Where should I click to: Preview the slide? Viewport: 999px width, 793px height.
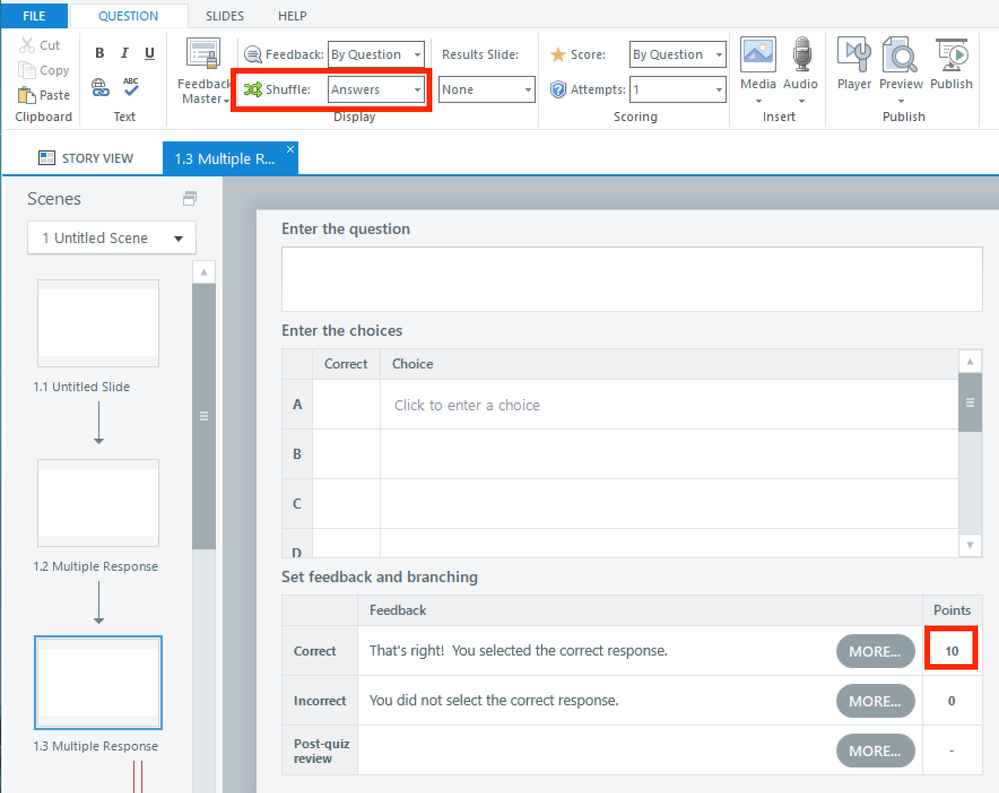(901, 65)
